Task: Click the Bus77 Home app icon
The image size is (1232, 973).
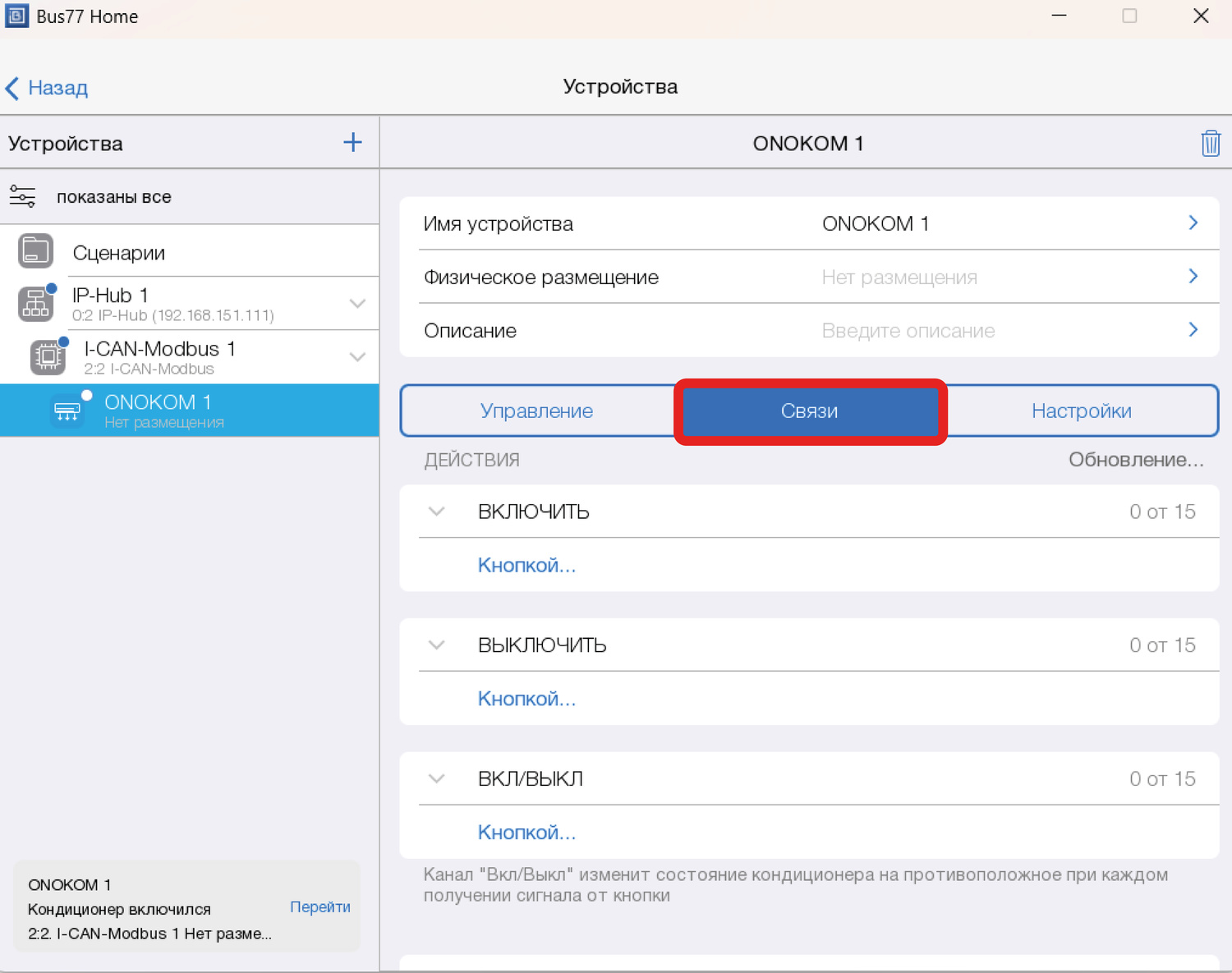Action: [x=16, y=16]
